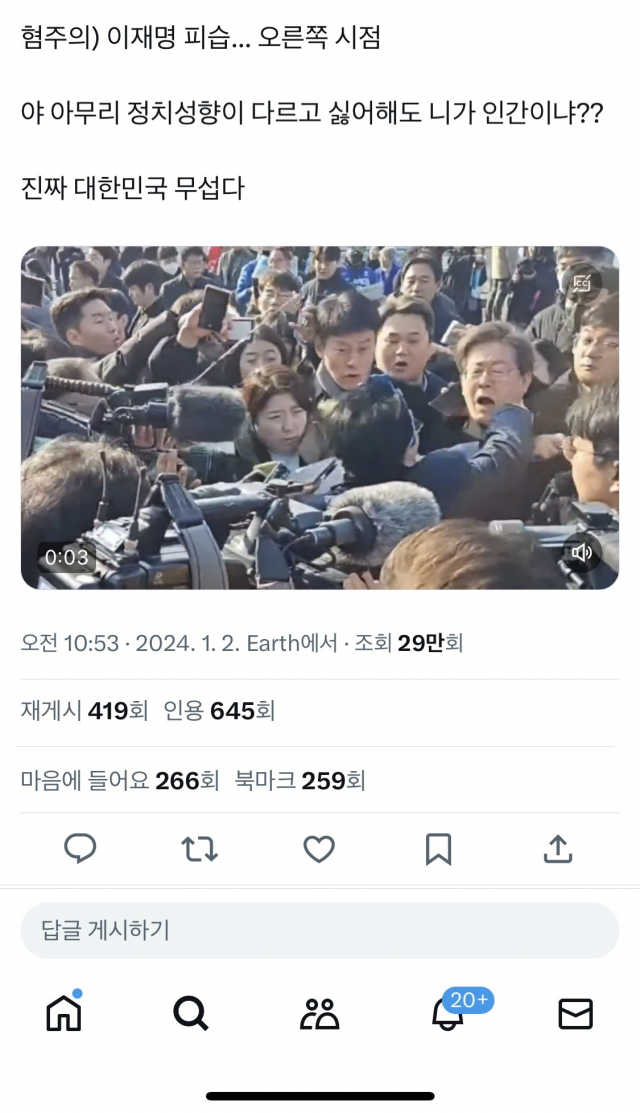Like the post with heart icon

[319, 849]
